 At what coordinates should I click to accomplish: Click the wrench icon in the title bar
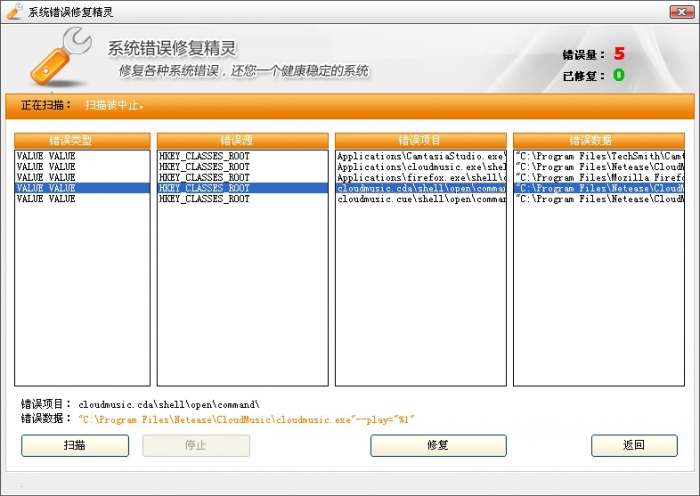[15, 12]
